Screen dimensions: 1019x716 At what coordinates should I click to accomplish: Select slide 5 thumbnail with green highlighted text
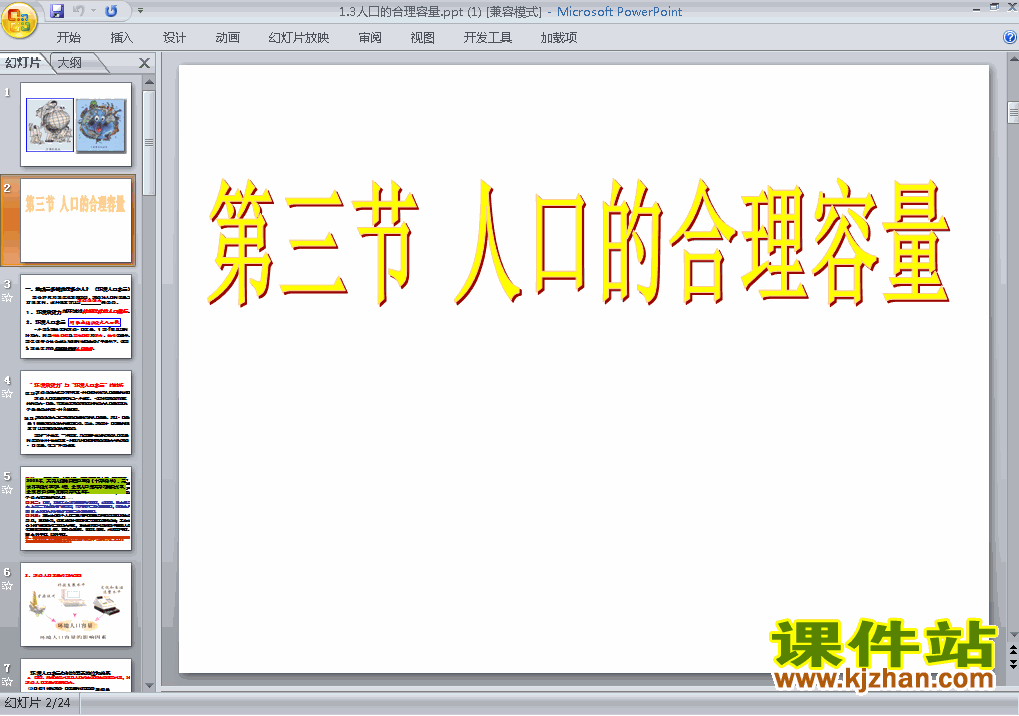click(x=76, y=509)
